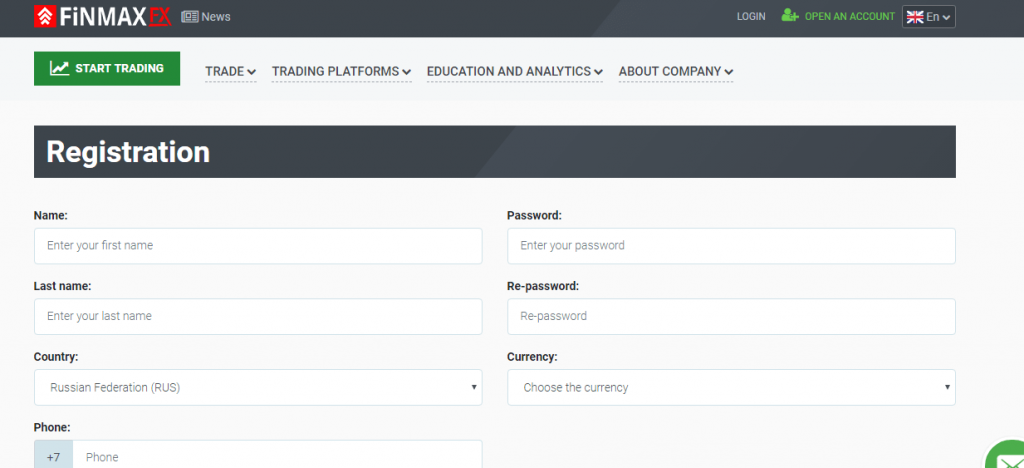Image resolution: width=1024 pixels, height=468 pixels.
Task: Click the Last name: field label
Action: (x=63, y=286)
